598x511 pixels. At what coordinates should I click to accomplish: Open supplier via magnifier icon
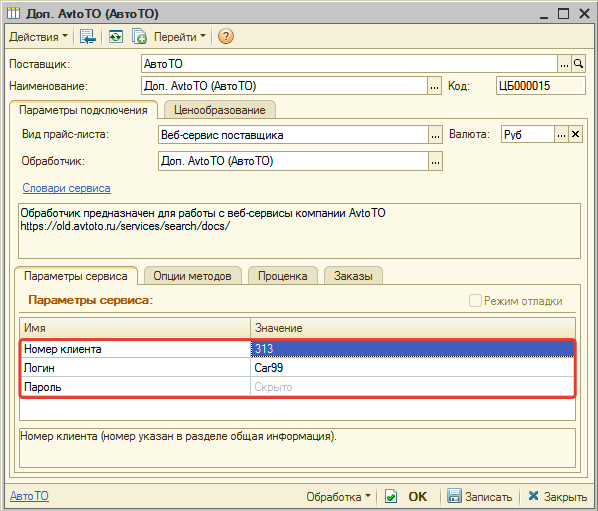579,64
